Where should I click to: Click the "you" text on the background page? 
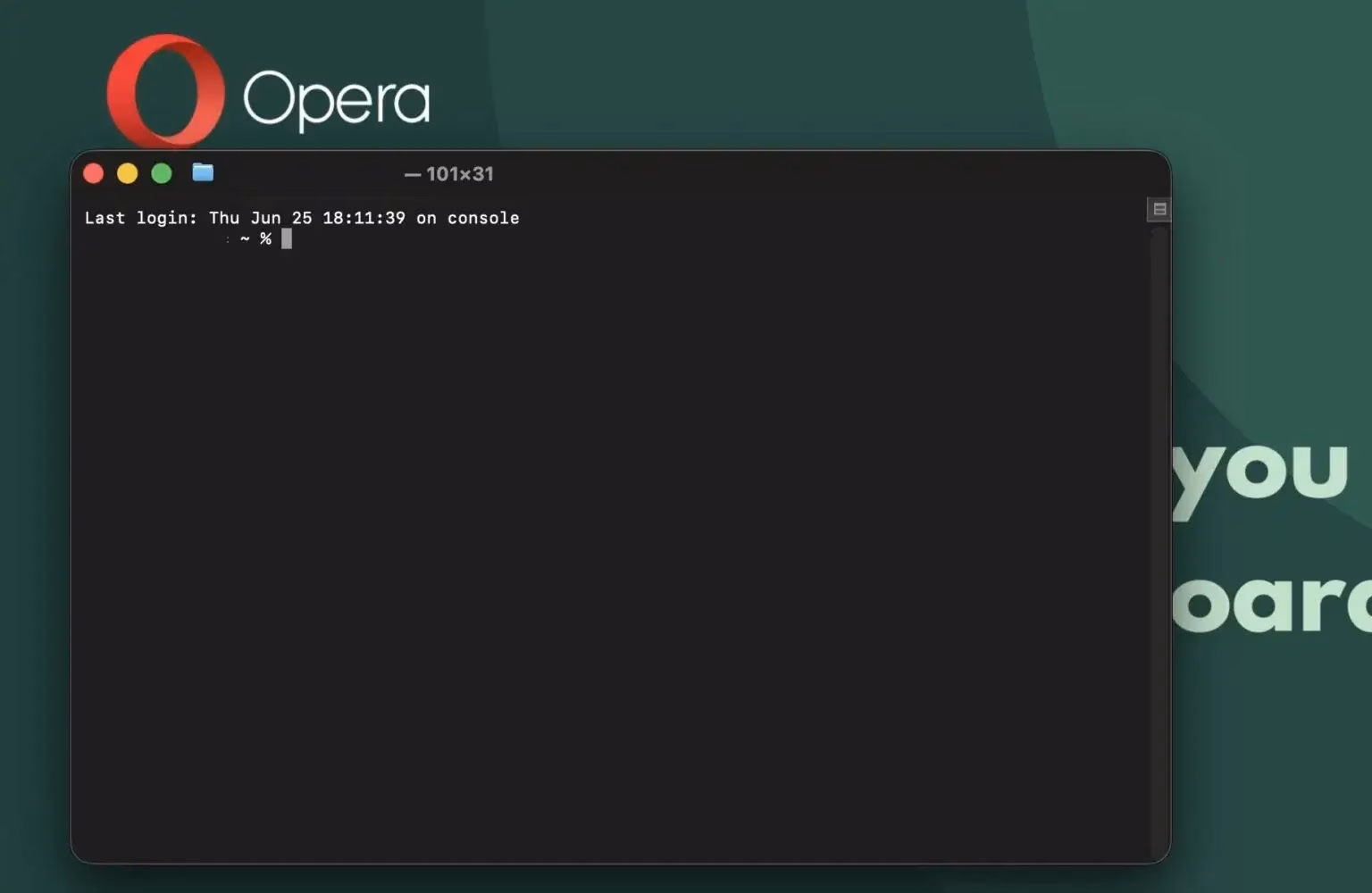[x=1260, y=473]
